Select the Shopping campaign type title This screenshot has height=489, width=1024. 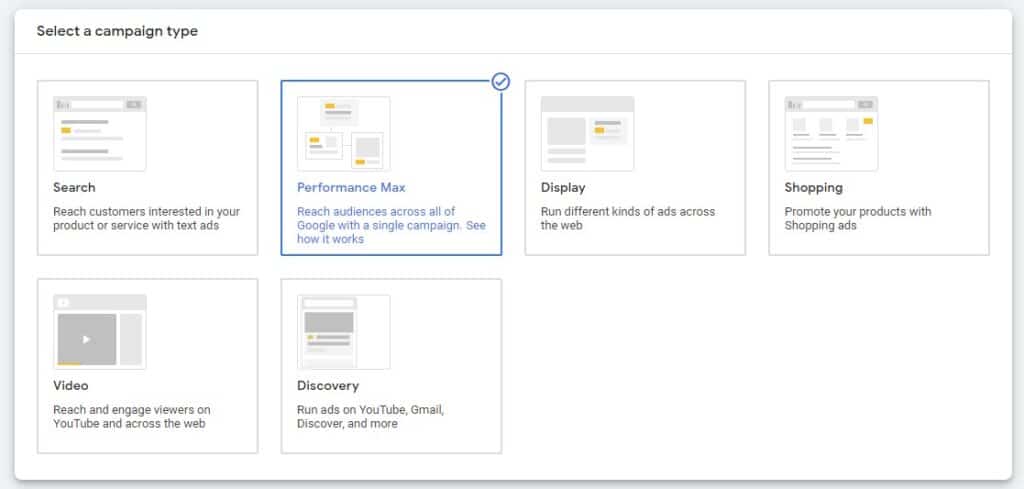(x=814, y=188)
